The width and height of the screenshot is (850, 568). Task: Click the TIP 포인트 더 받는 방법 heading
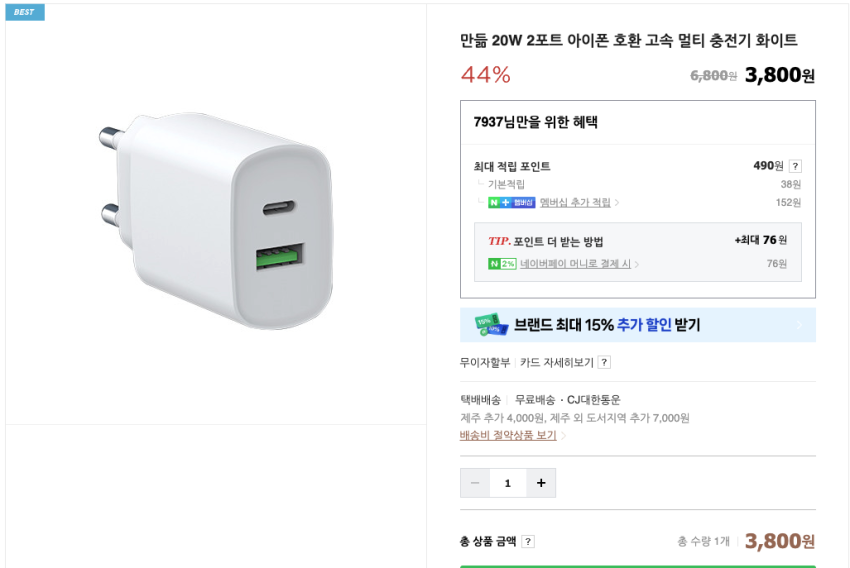(545, 241)
